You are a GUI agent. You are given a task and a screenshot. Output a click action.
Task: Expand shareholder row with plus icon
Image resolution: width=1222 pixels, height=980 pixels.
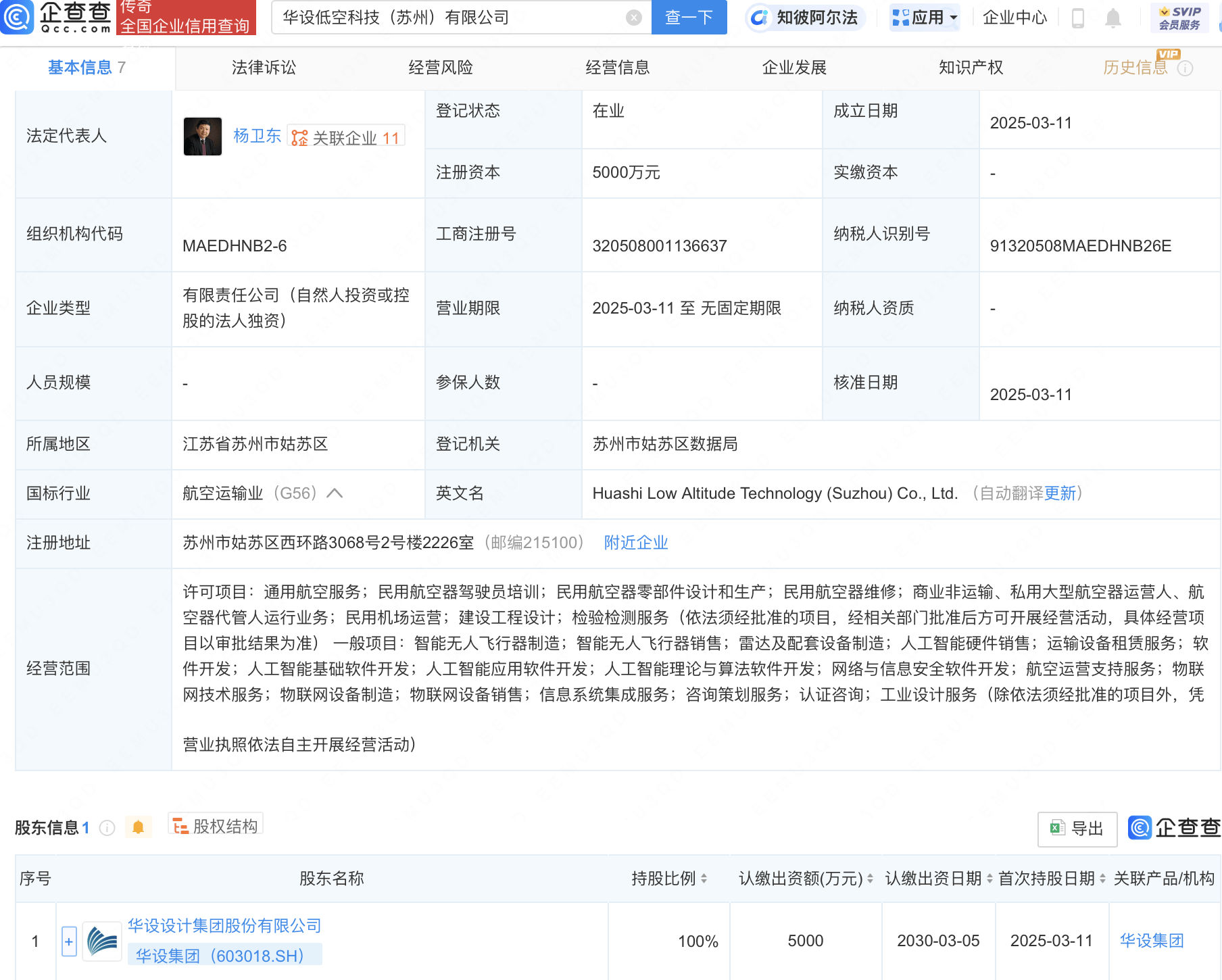69,941
